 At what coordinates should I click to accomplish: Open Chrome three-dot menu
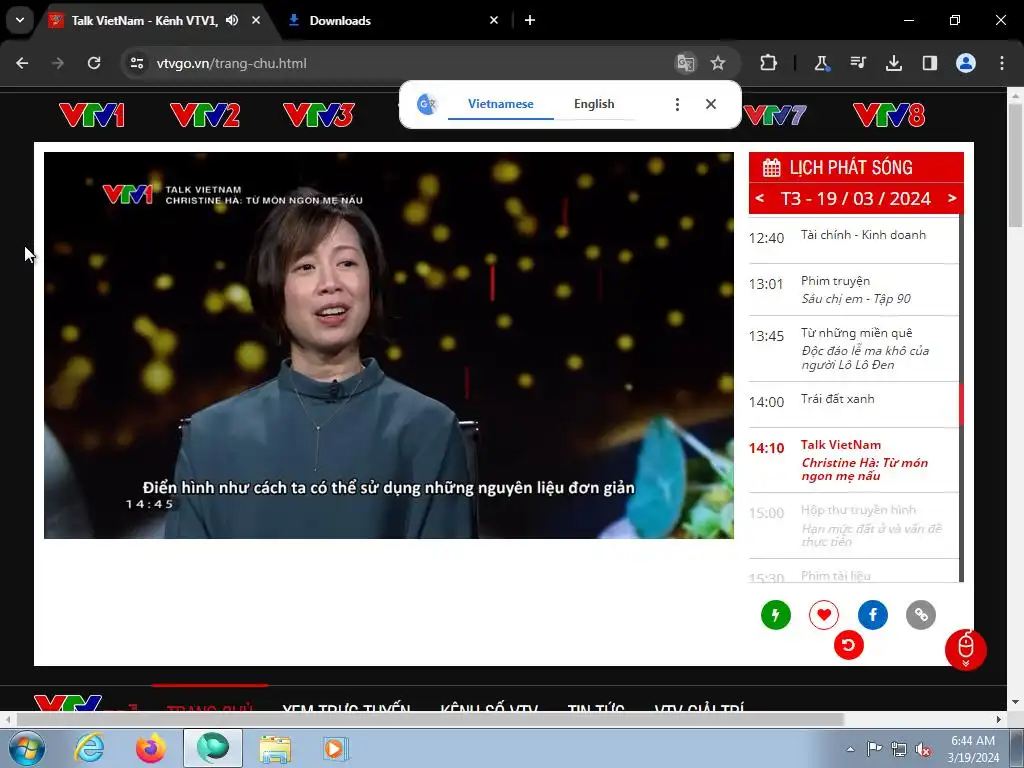pos(1002,63)
